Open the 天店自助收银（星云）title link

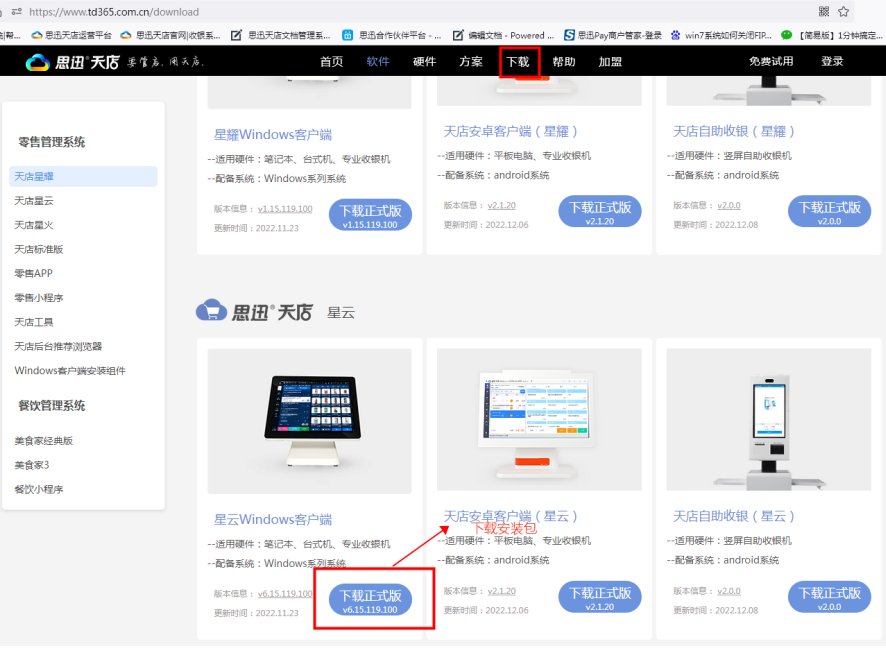coord(734,516)
